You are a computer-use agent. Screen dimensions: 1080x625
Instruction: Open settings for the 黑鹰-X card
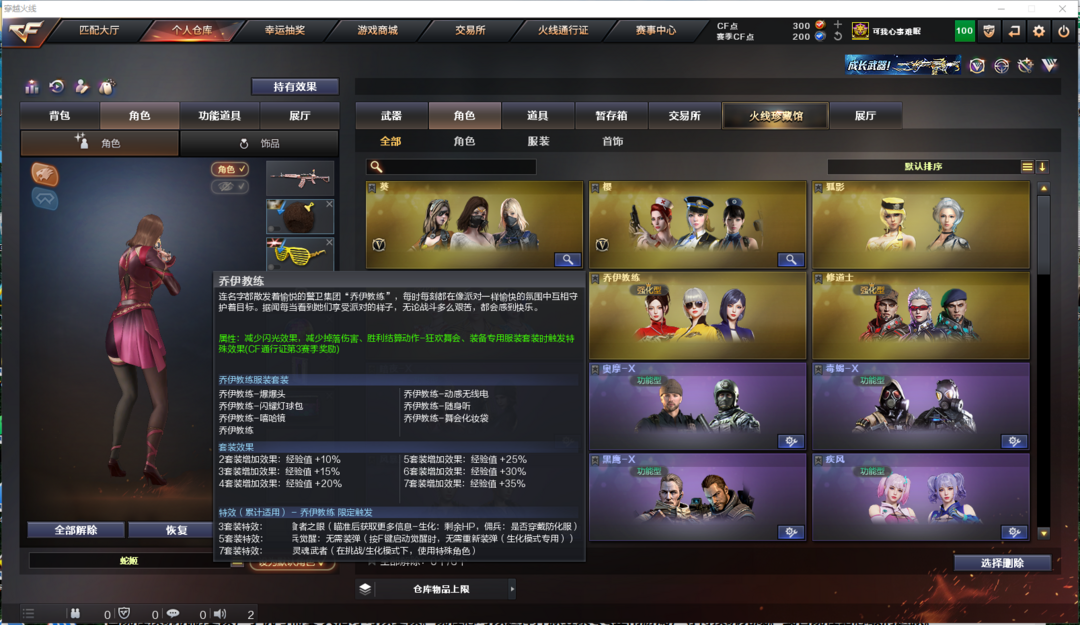(x=791, y=532)
